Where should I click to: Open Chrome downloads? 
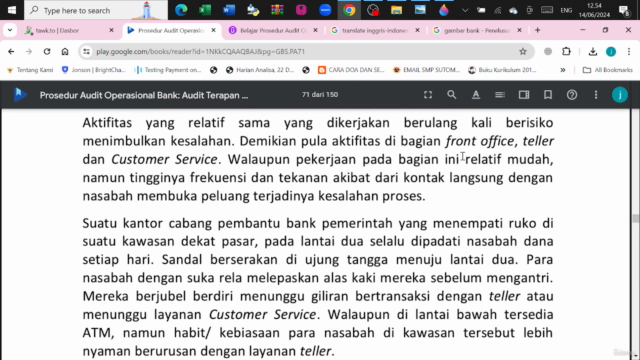[593, 51]
